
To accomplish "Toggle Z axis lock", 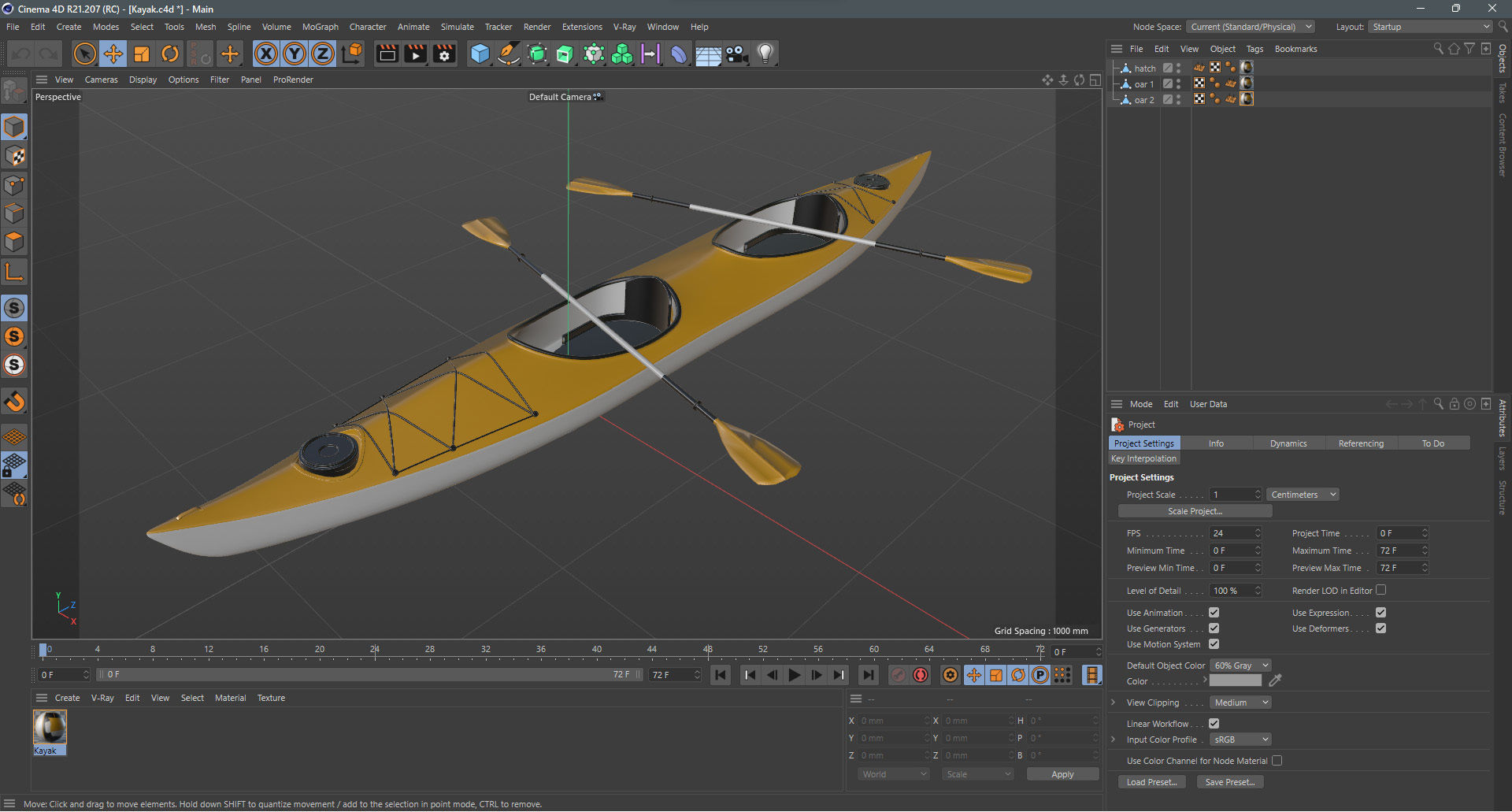I will coord(323,54).
